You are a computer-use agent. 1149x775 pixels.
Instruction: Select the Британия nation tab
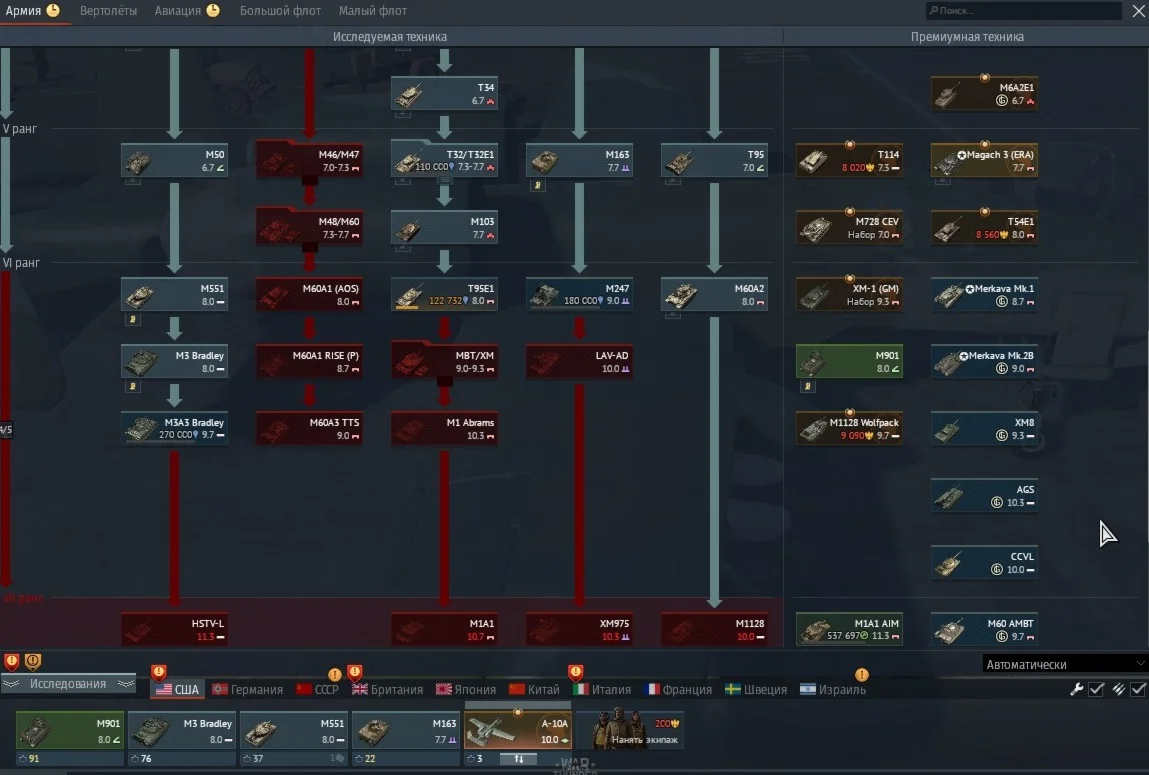point(387,689)
